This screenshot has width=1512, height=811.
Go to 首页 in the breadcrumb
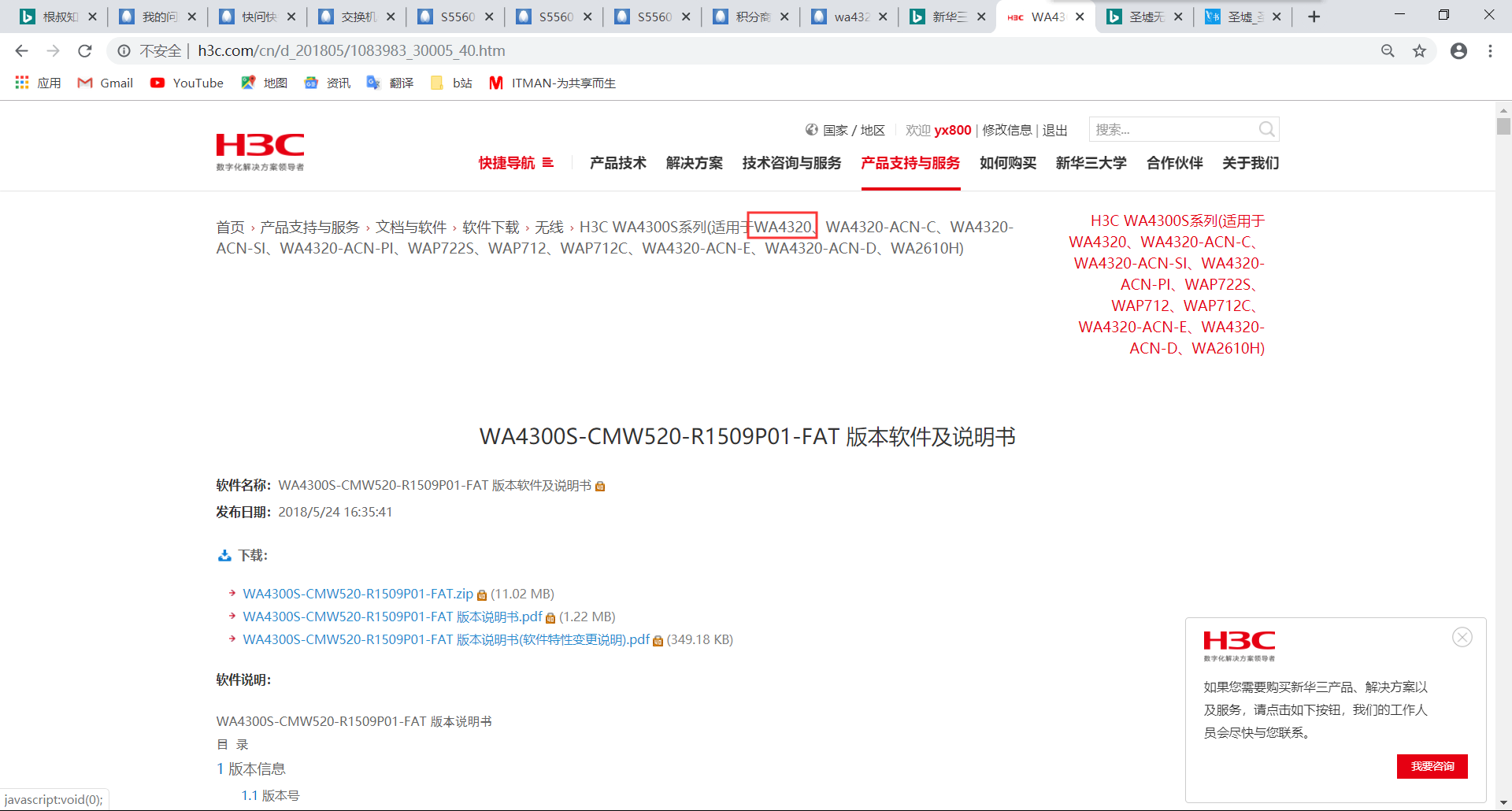pyautogui.click(x=230, y=228)
